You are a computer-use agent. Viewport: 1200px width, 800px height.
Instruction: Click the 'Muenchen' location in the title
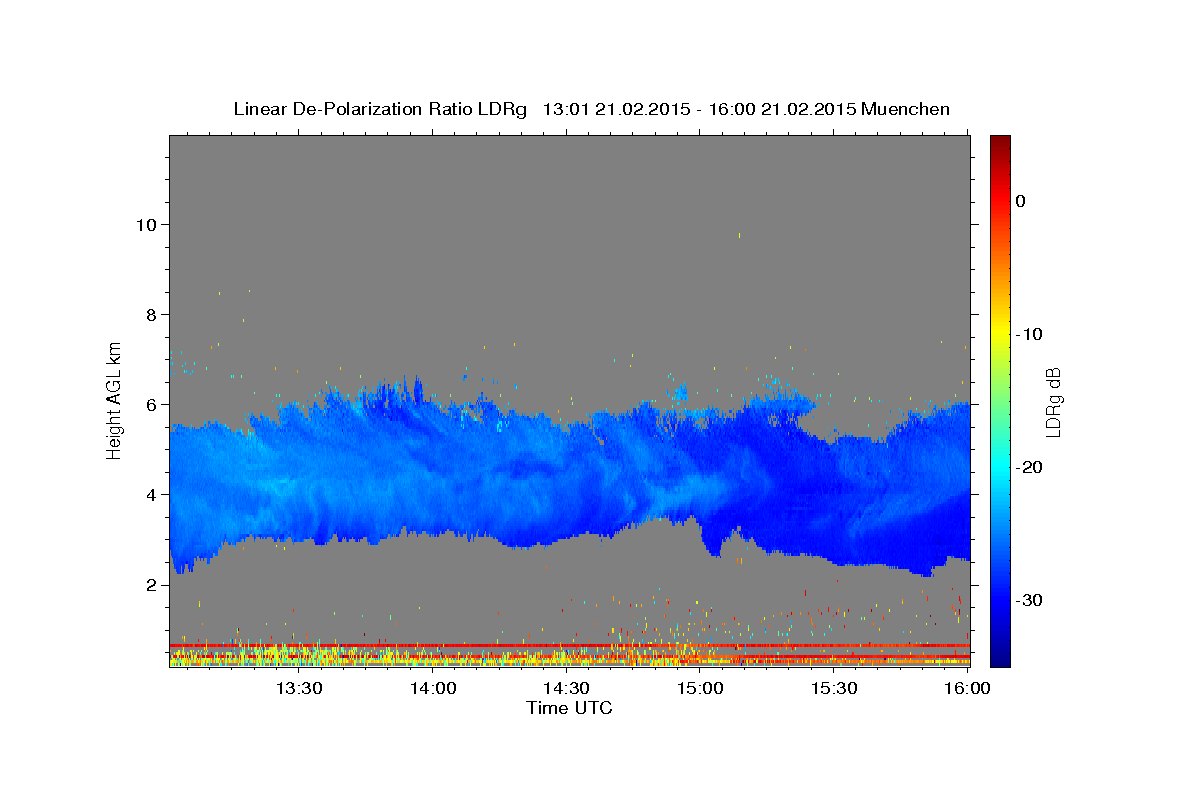click(x=906, y=109)
